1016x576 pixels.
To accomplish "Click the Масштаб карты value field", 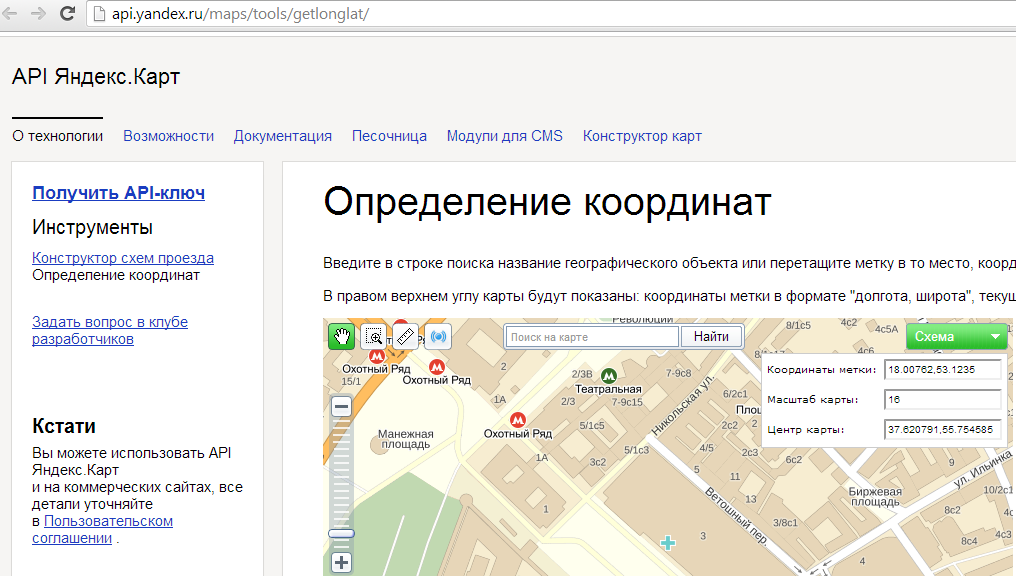I will [x=942, y=399].
